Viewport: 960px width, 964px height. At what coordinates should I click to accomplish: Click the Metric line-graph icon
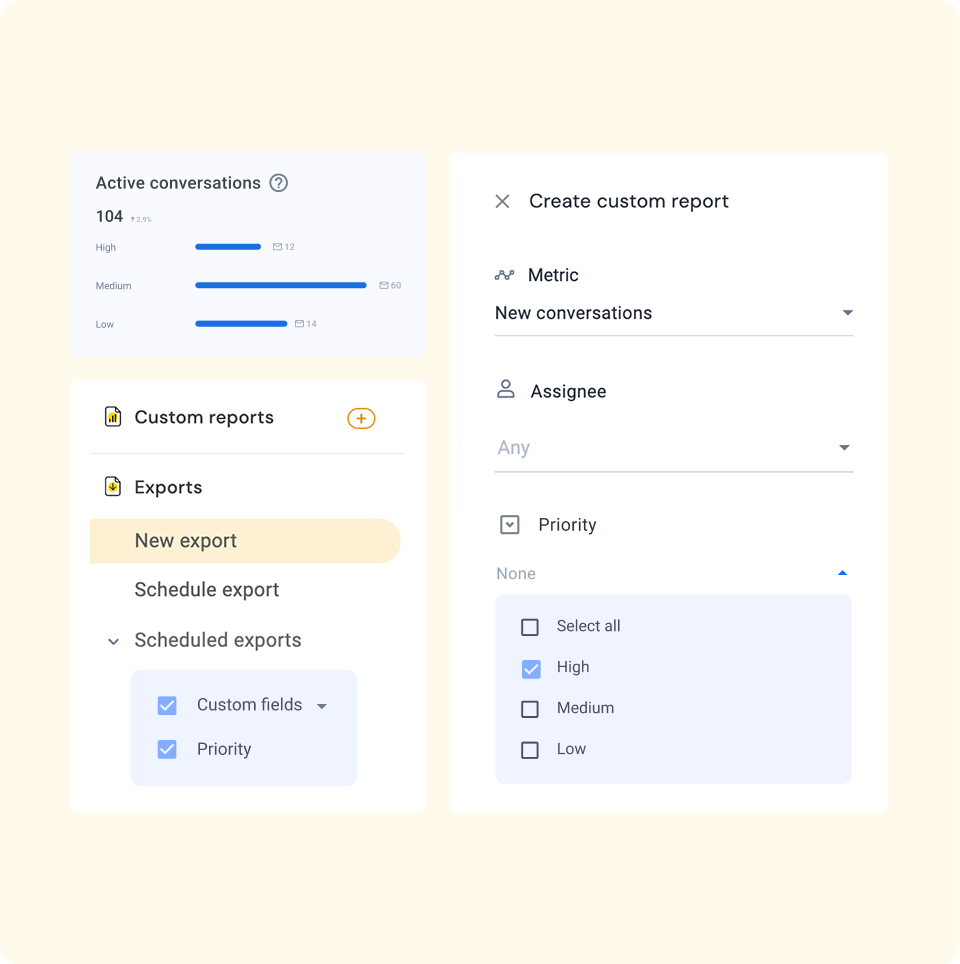pos(503,275)
